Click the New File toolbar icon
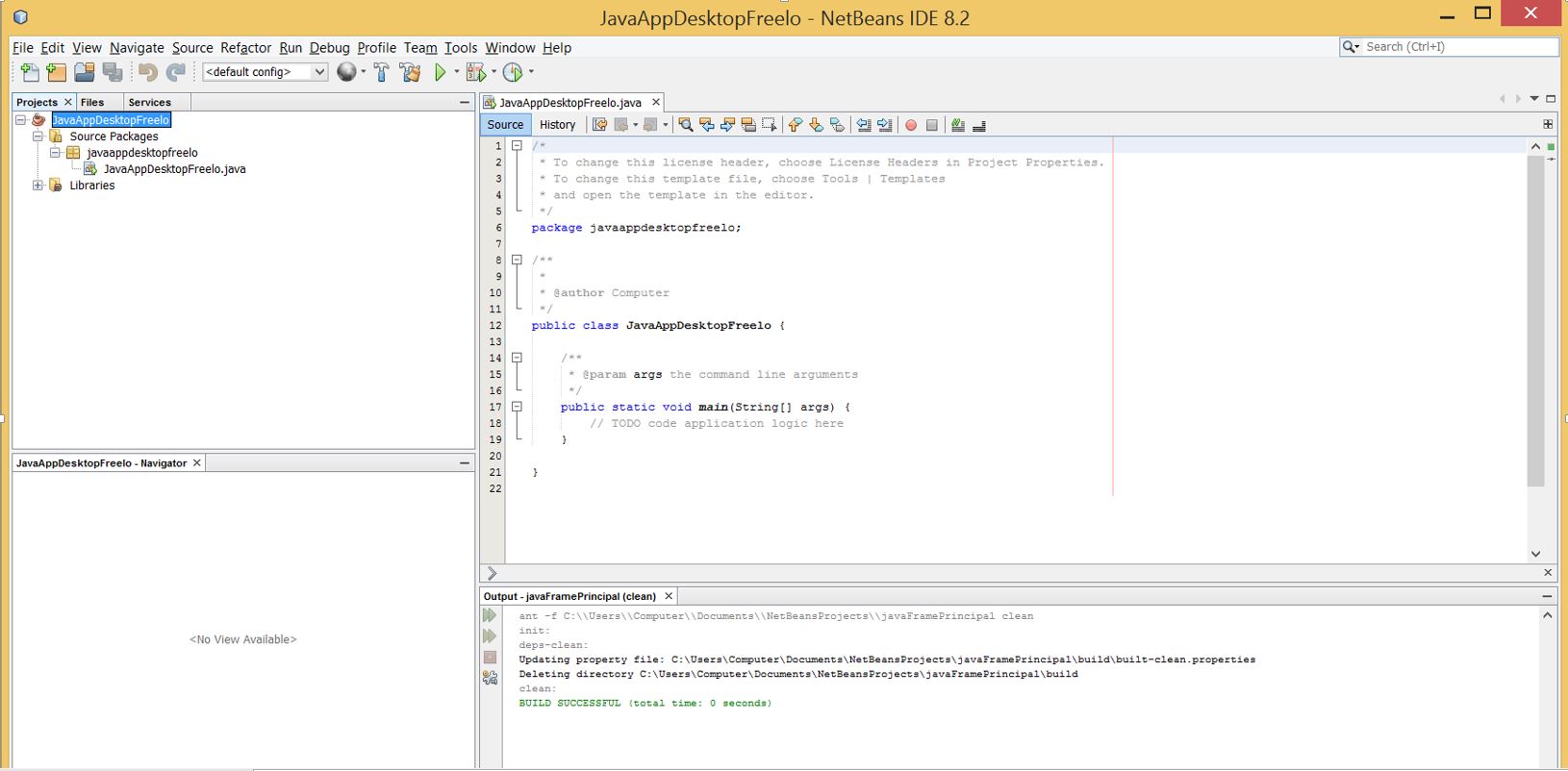 tap(30, 72)
